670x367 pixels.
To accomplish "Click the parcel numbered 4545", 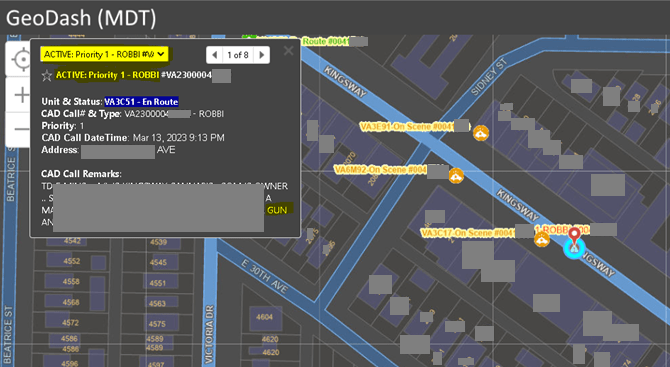I will tap(158, 262).
